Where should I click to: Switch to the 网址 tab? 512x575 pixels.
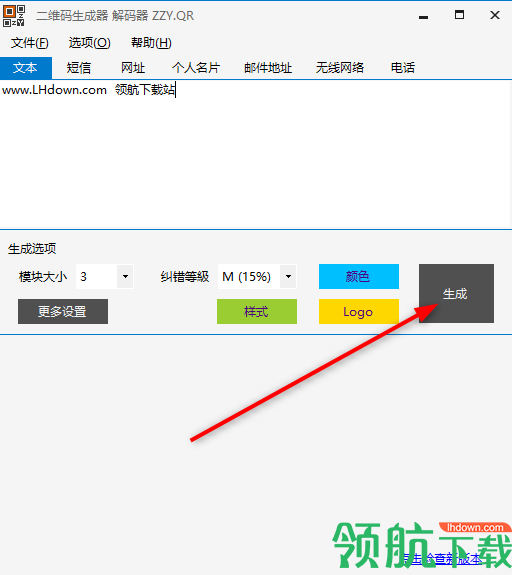coord(133,68)
